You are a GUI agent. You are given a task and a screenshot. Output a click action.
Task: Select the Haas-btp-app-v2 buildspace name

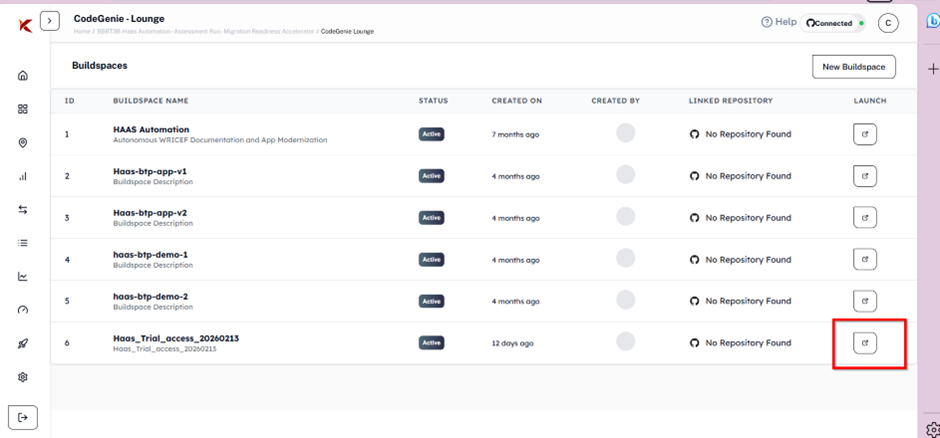[x=150, y=213]
